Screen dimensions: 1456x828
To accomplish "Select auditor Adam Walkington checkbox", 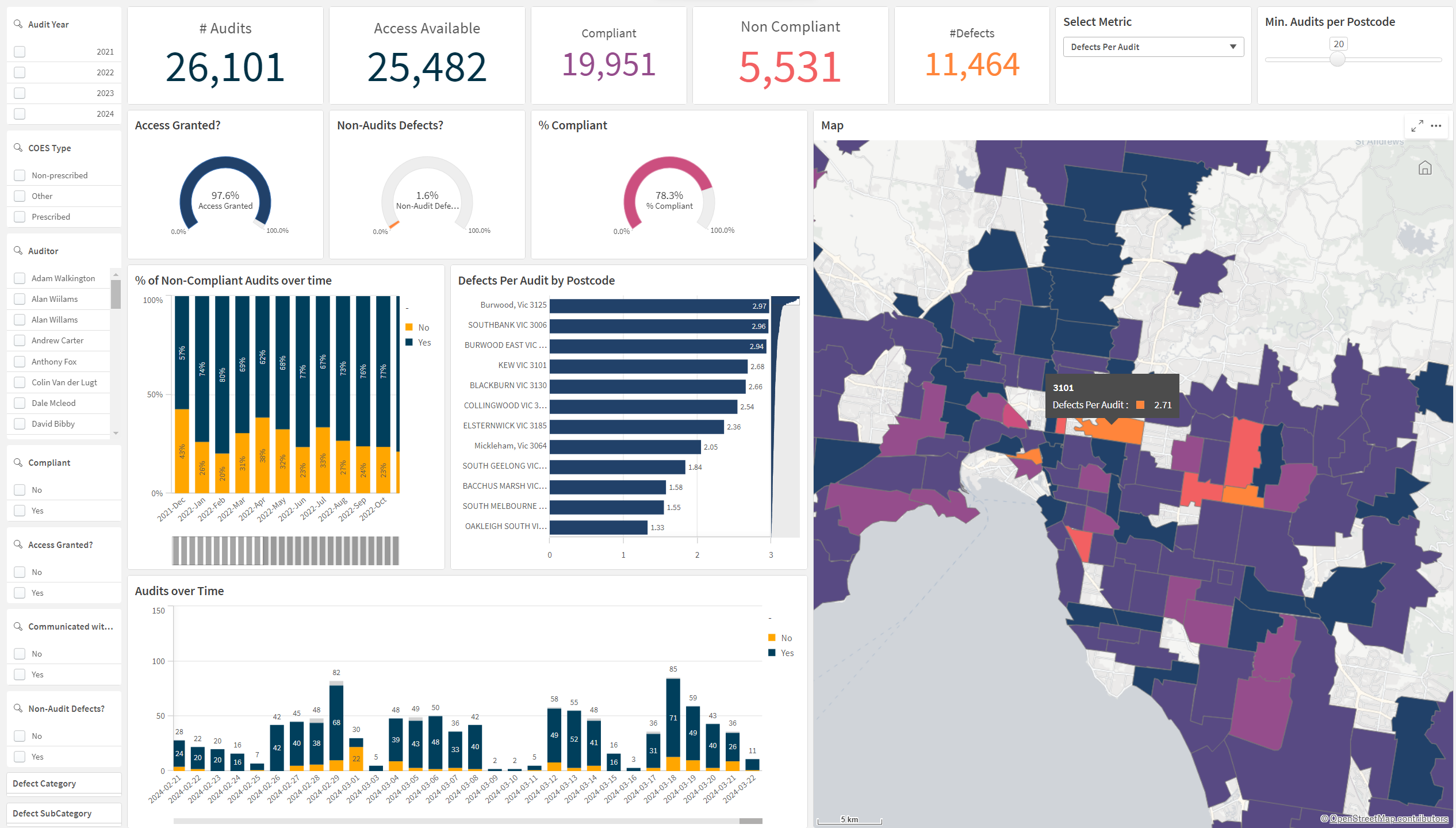I will [x=20, y=278].
